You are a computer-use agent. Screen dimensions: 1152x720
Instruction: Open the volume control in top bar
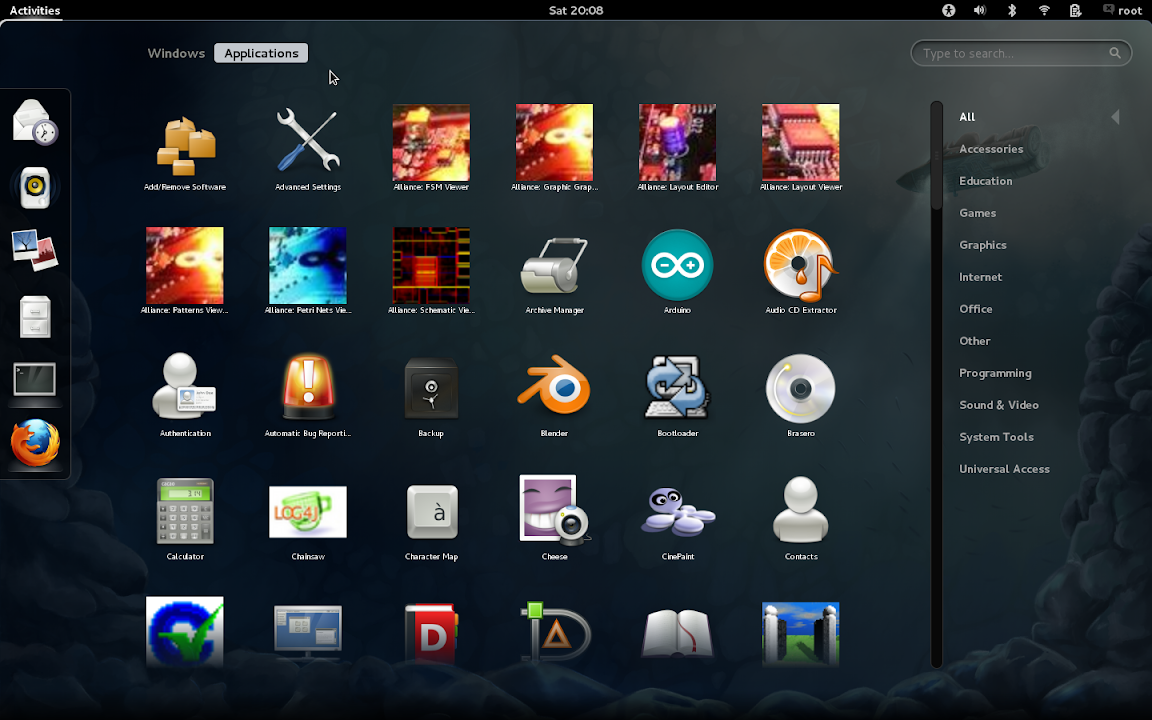tap(980, 10)
